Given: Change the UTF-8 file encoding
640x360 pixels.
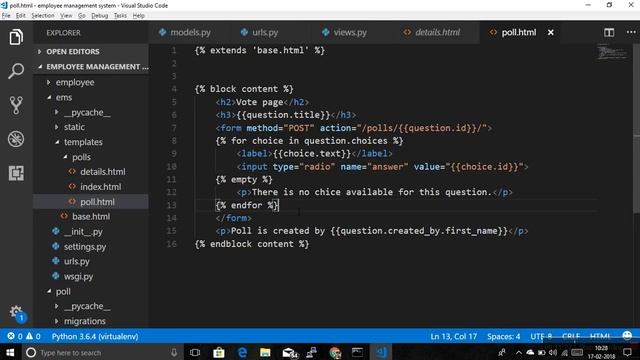Looking at the screenshot, I should (541, 336).
